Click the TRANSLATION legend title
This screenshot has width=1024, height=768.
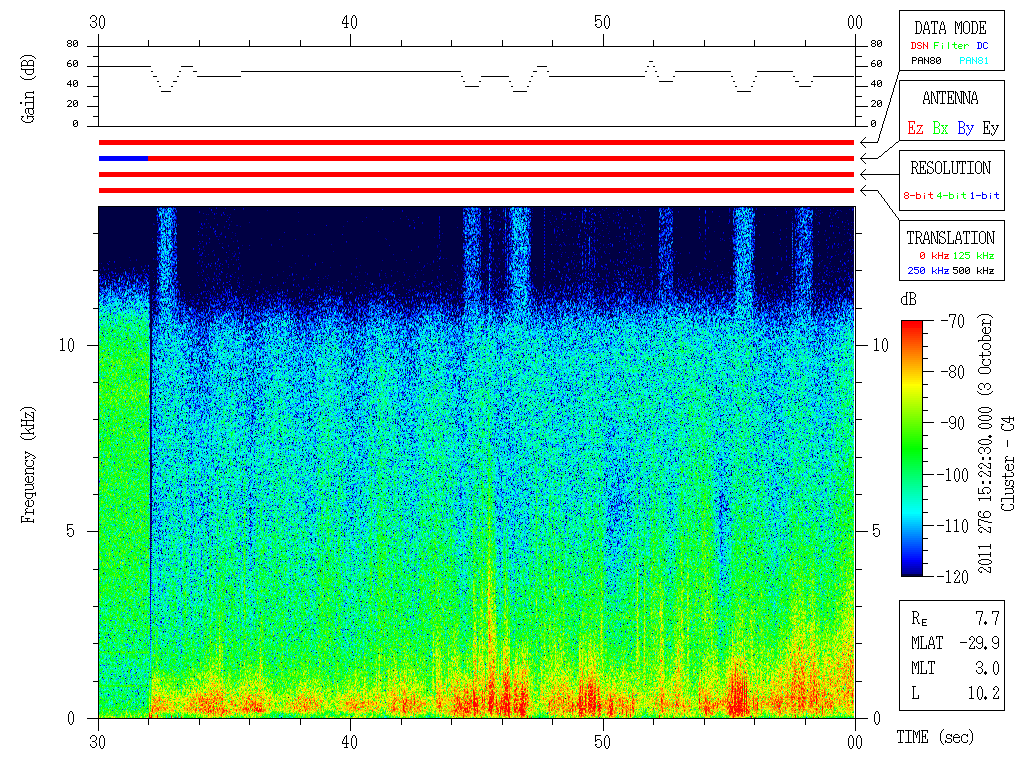coord(951,238)
